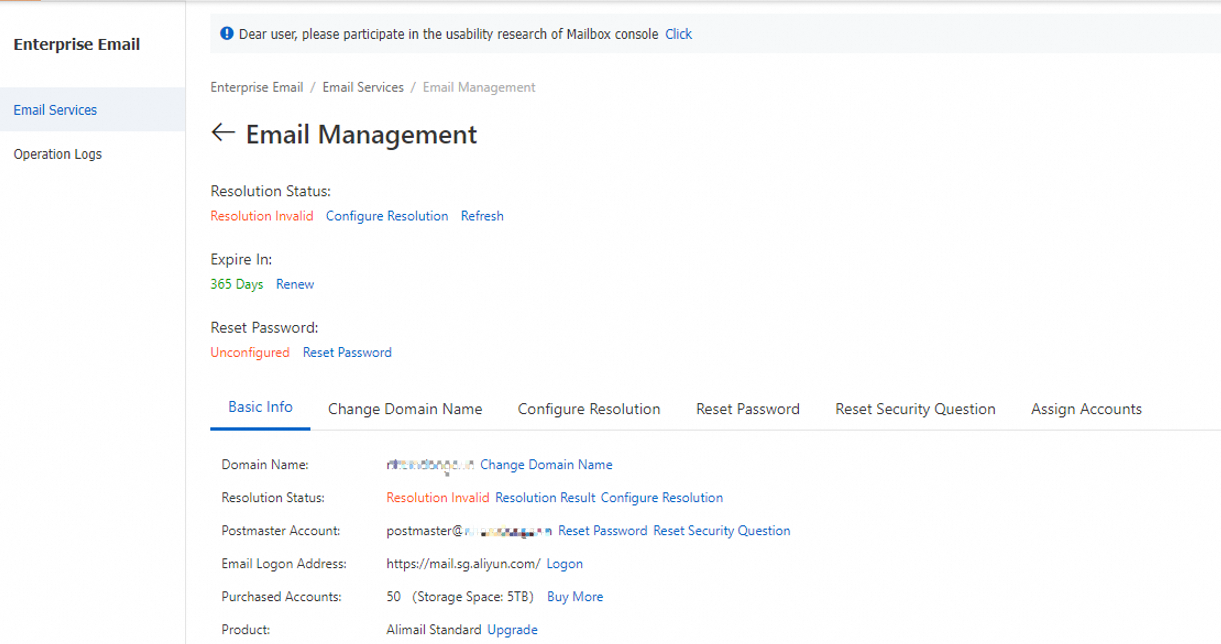The width and height of the screenshot is (1221, 644).
Task: Switch to the Assign Accounts tab
Action: 1086,409
